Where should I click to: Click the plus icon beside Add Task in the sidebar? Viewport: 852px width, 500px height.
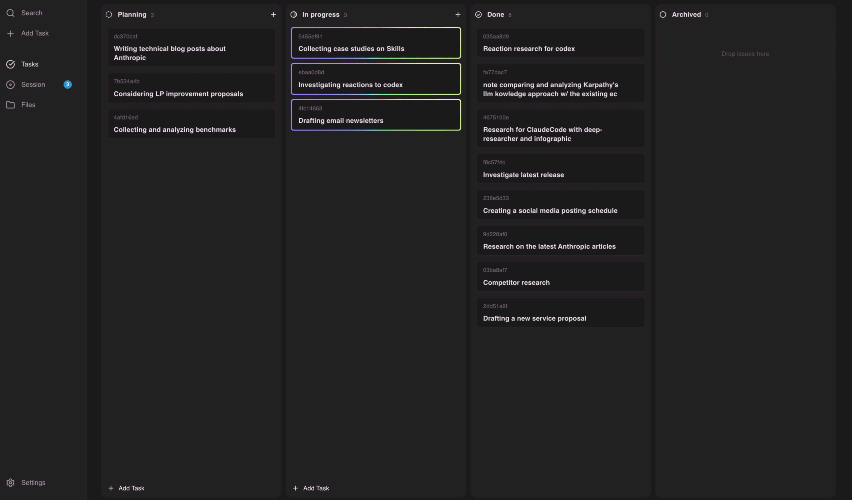10,33
